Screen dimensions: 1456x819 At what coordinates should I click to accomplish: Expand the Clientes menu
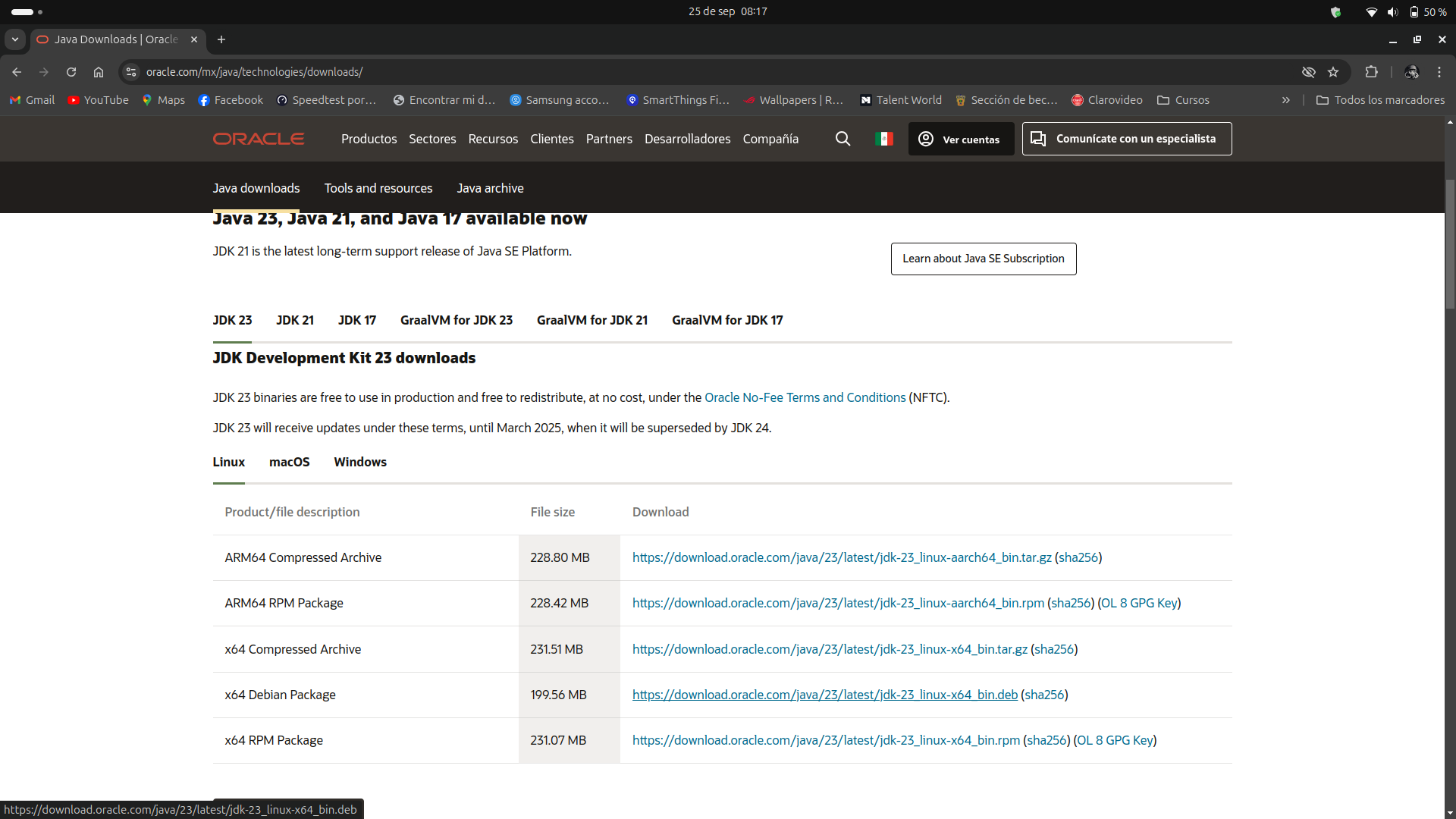[x=552, y=139]
